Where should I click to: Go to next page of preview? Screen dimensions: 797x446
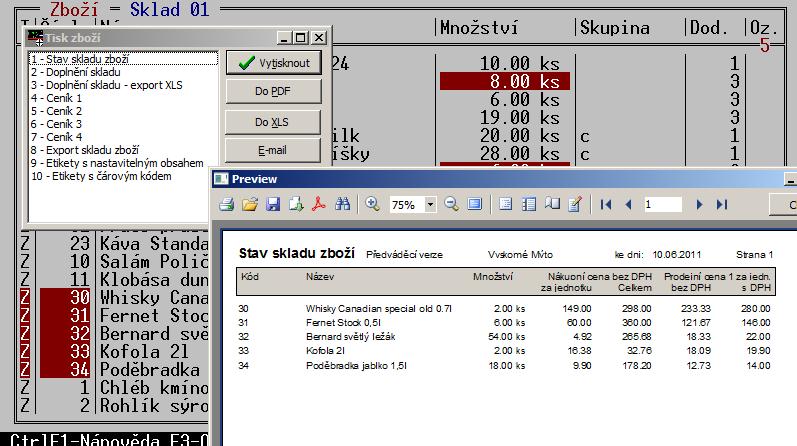click(699, 204)
